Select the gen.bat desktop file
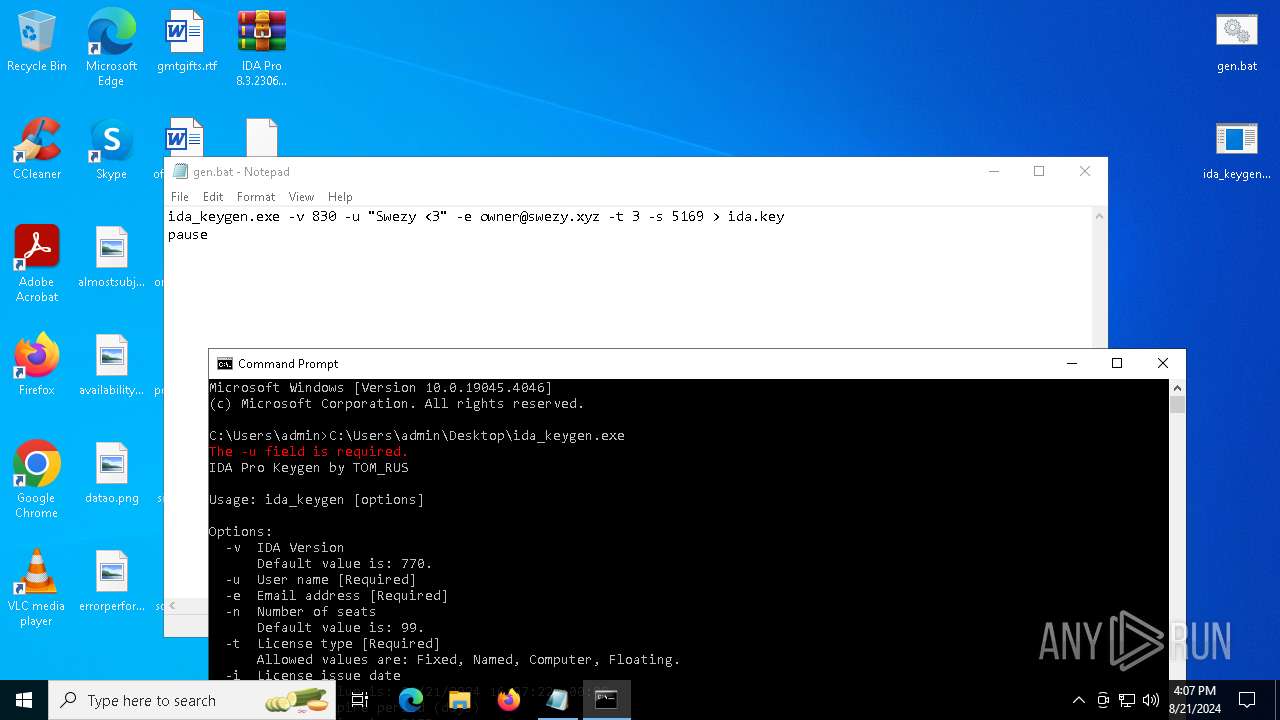 (x=1236, y=42)
